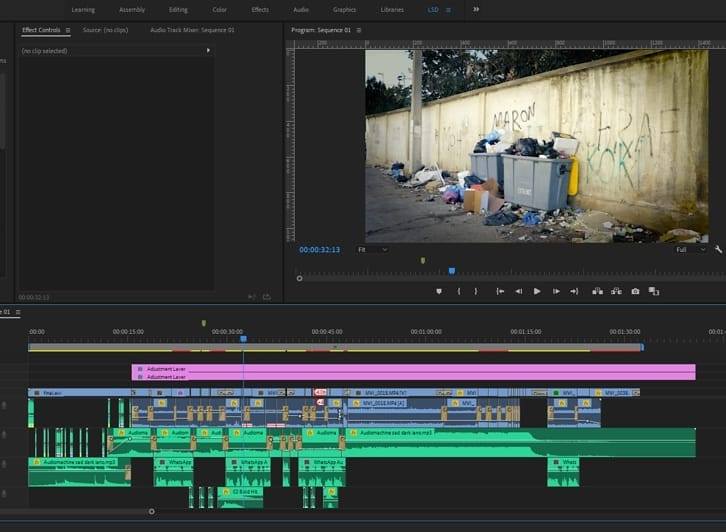Open the Program: Sequence 01 panel menu
This screenshot has width=726, height=532.
pyautogui.click(x=359, y=30)
